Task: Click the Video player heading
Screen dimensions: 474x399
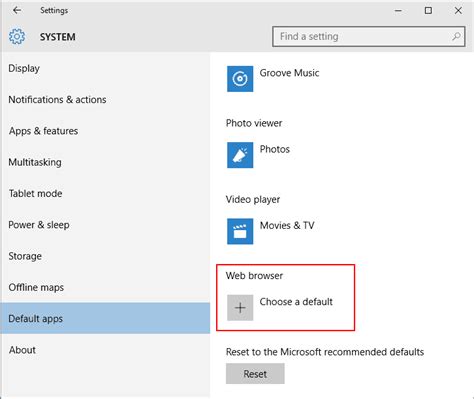Action: [253, 200]
